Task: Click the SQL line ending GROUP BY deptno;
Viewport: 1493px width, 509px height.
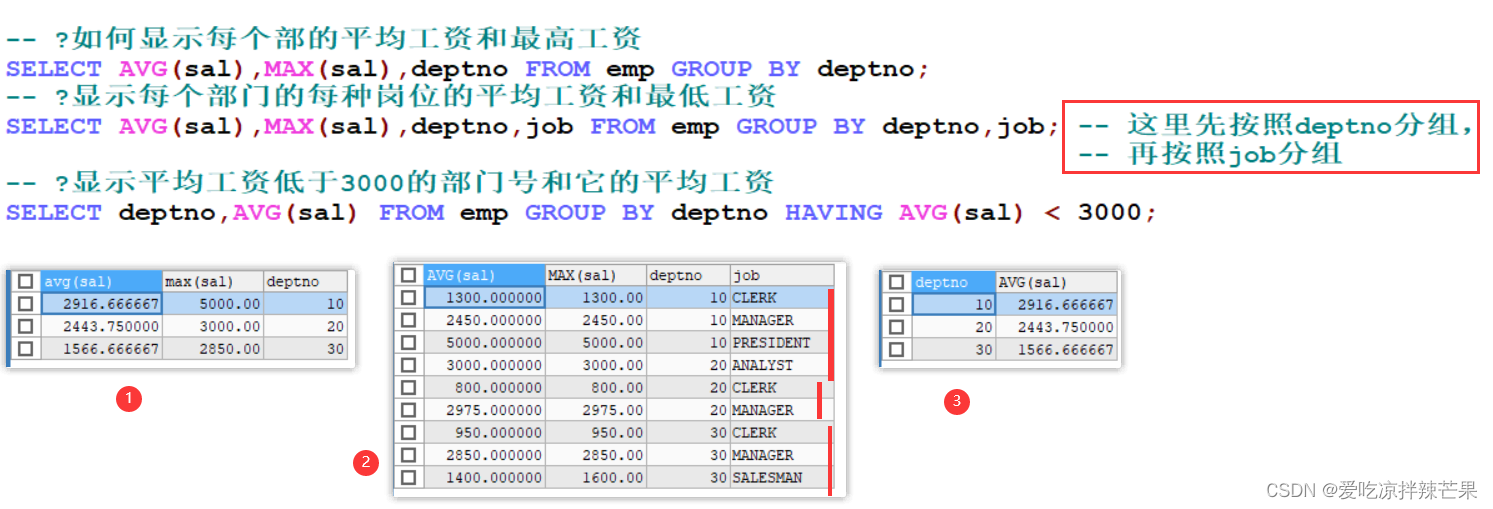Action: pos(468,69)
